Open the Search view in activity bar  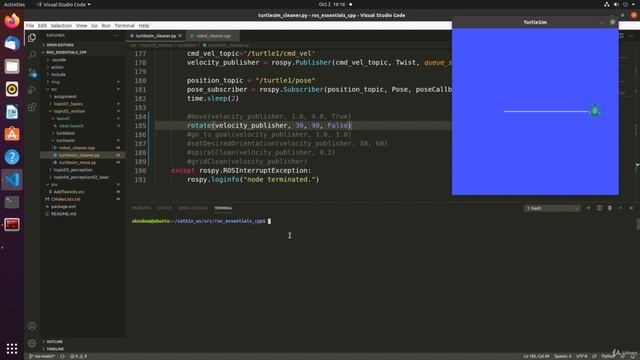click(x=32, y=55)
